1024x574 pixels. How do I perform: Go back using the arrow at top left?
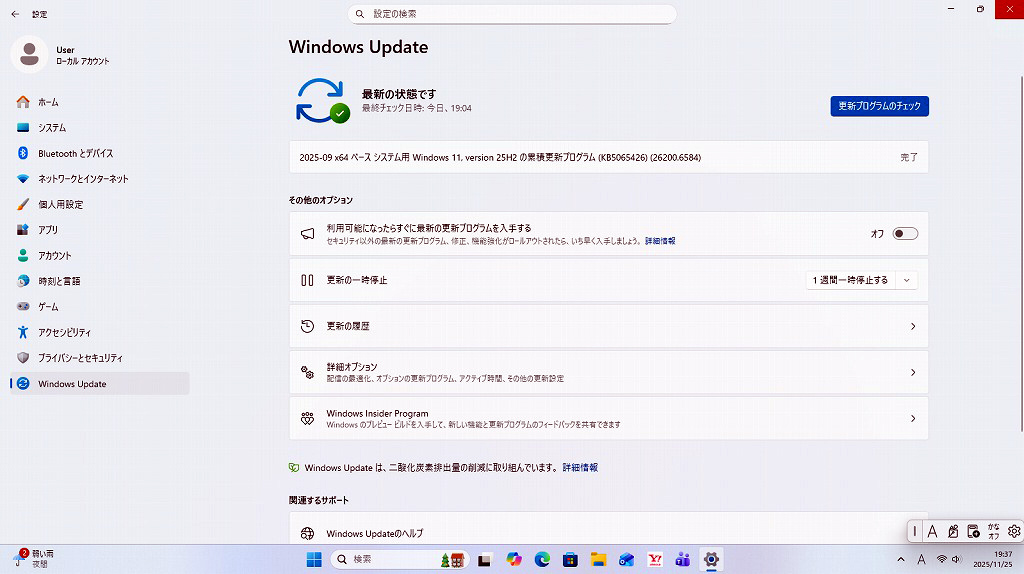click(15, 14)
